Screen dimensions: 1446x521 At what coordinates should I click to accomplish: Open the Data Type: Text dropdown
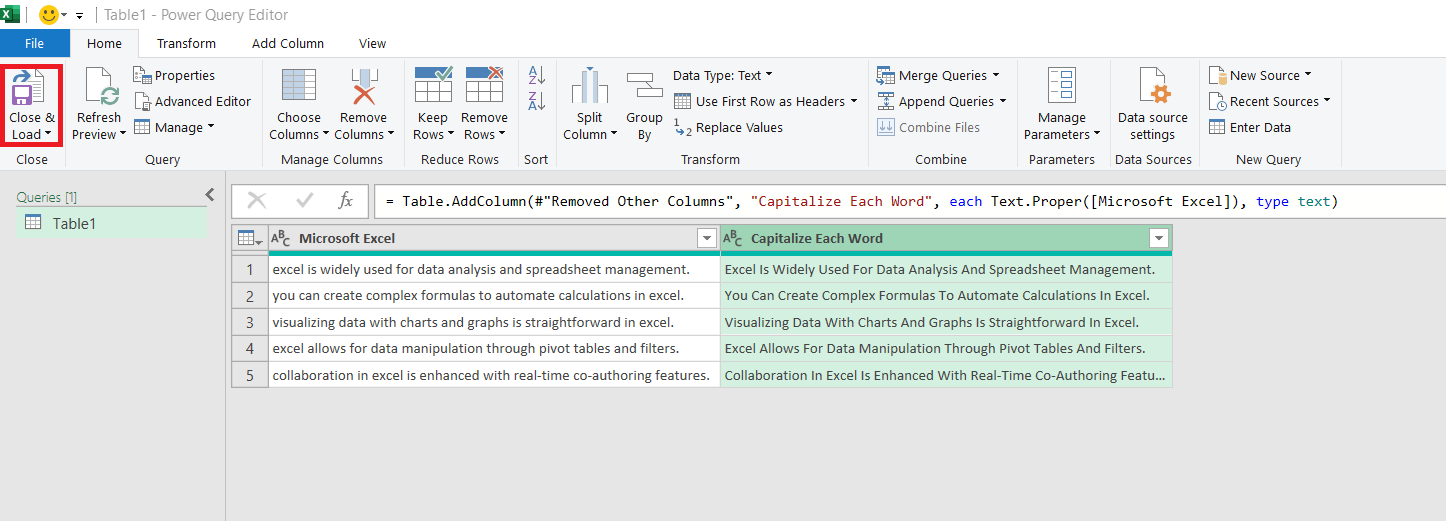[x=723, y=75]
